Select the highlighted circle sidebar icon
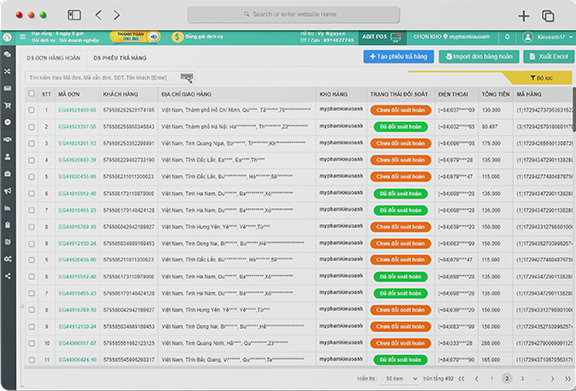 7,122
